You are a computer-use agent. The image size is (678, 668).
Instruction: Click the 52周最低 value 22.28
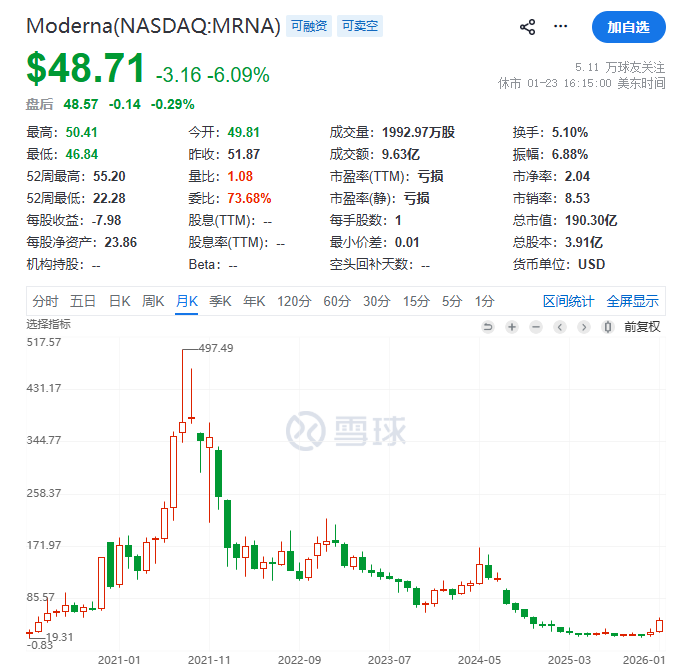click(109, 198)
